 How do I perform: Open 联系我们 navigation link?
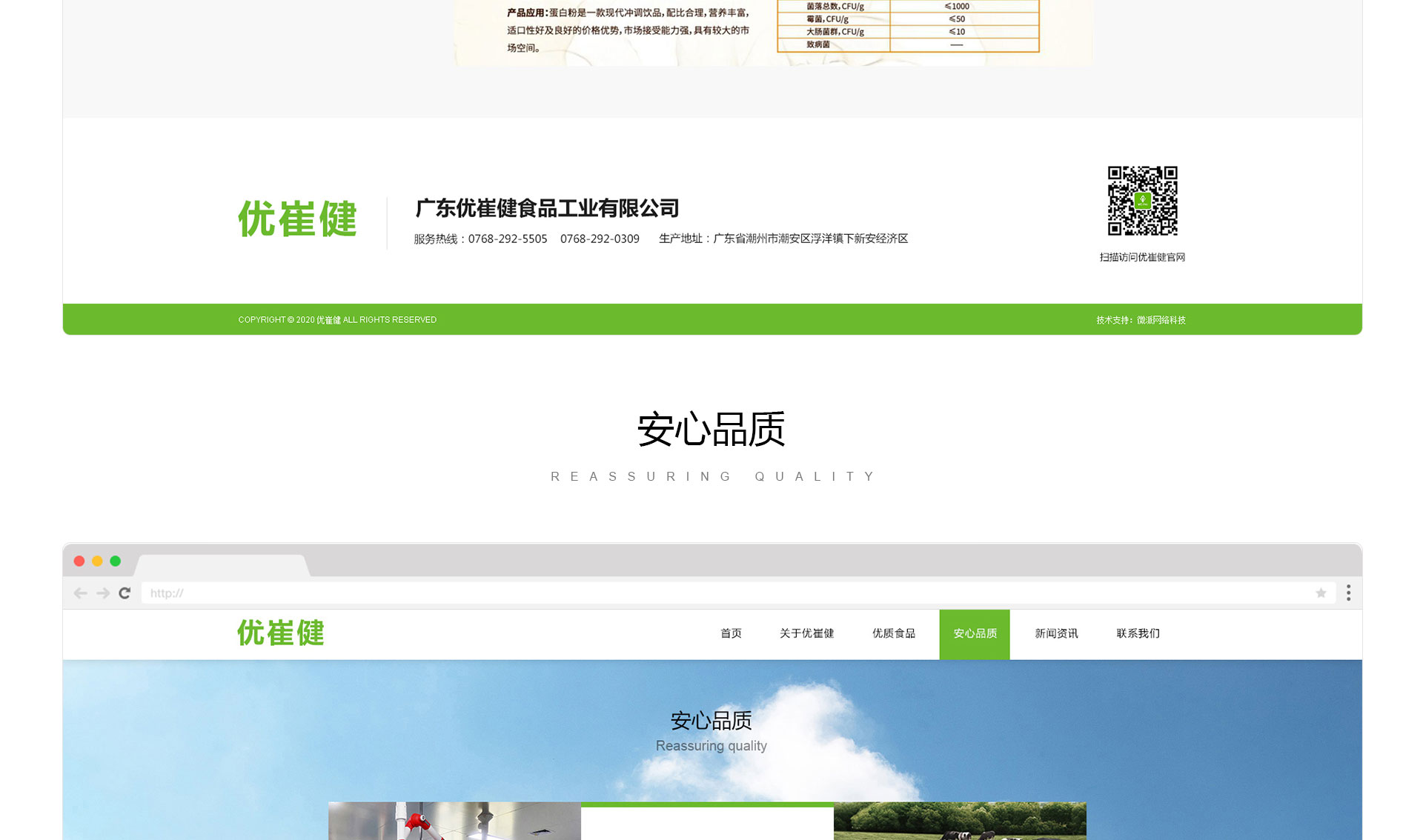click(x=1138, y=634)
